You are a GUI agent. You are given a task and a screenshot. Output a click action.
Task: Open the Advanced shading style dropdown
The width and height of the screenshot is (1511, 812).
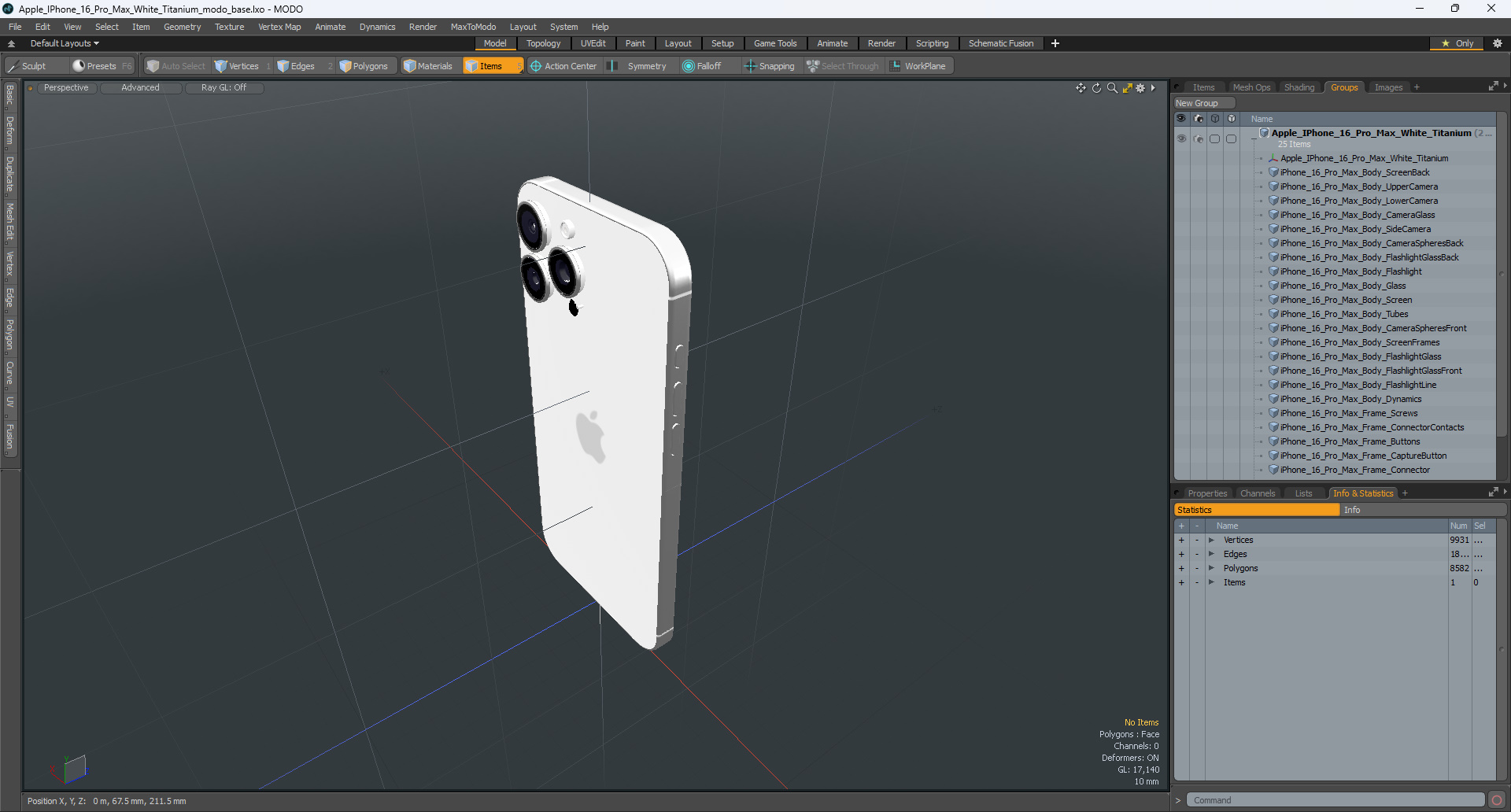[x=140, y=88]
